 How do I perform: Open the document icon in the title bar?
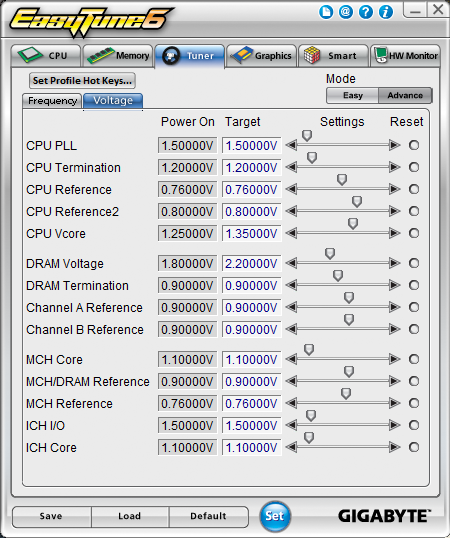pyautogui.click(x=326, y=12)
